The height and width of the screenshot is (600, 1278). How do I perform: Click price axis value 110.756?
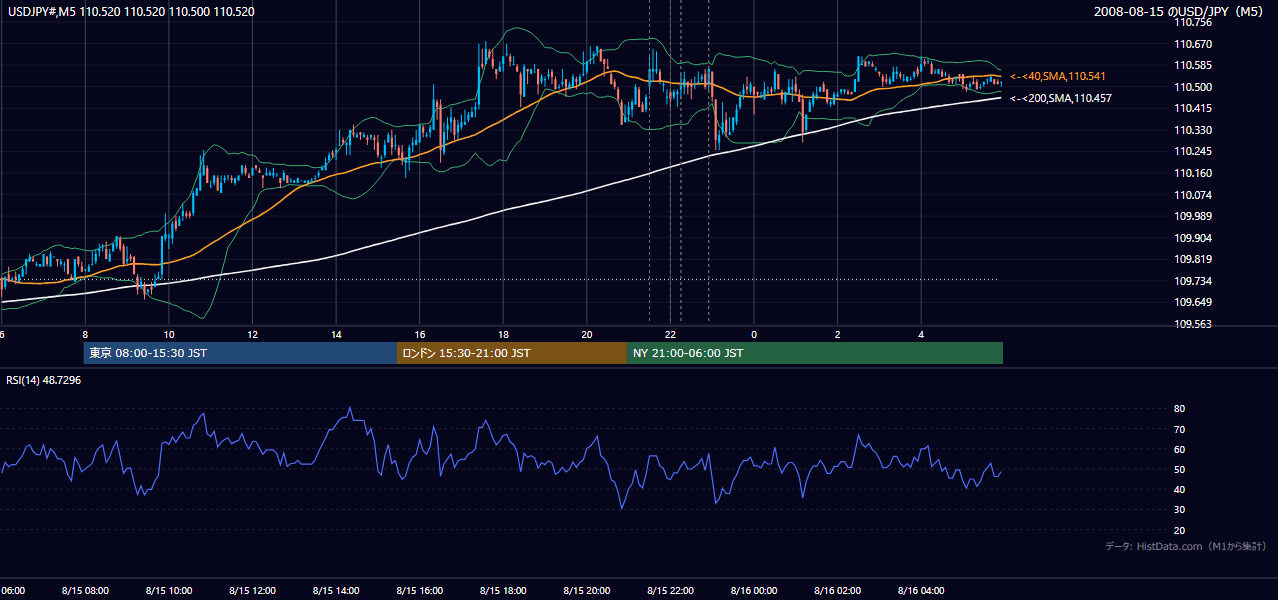pos(1192,22)
